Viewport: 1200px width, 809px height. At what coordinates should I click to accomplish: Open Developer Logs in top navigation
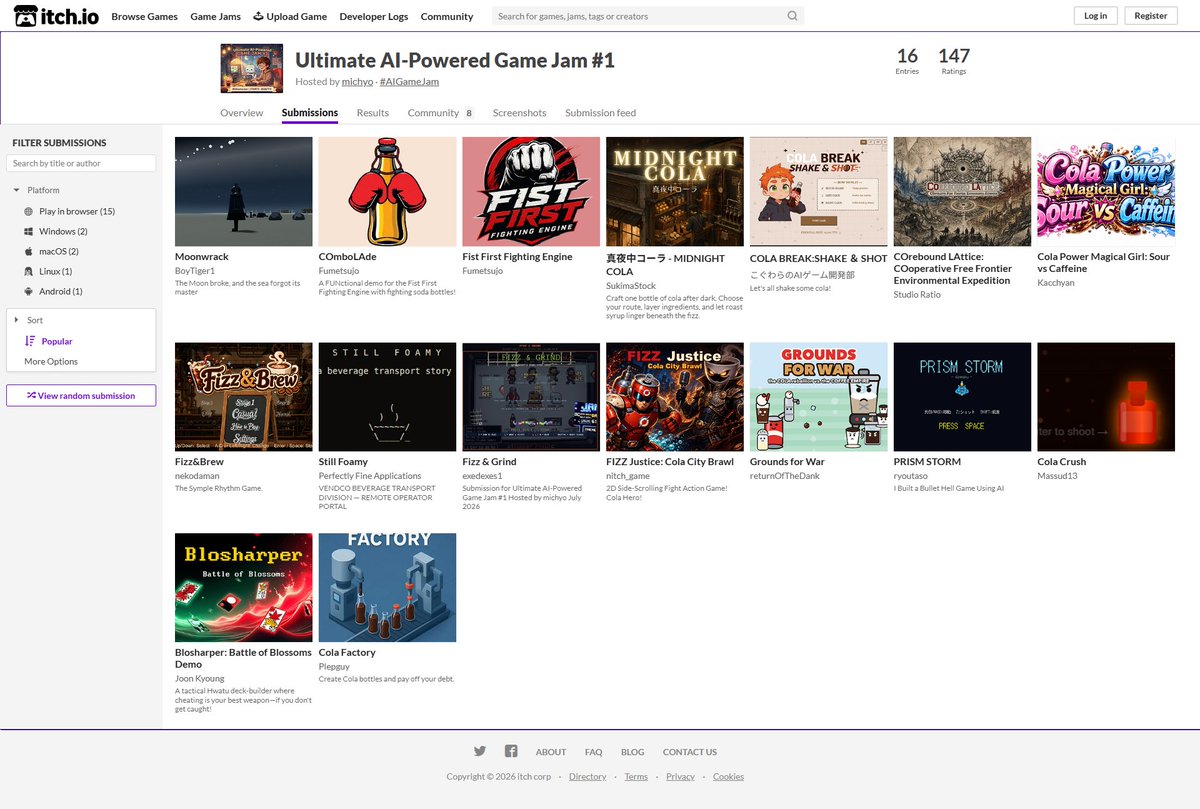(x=374, y=16)
